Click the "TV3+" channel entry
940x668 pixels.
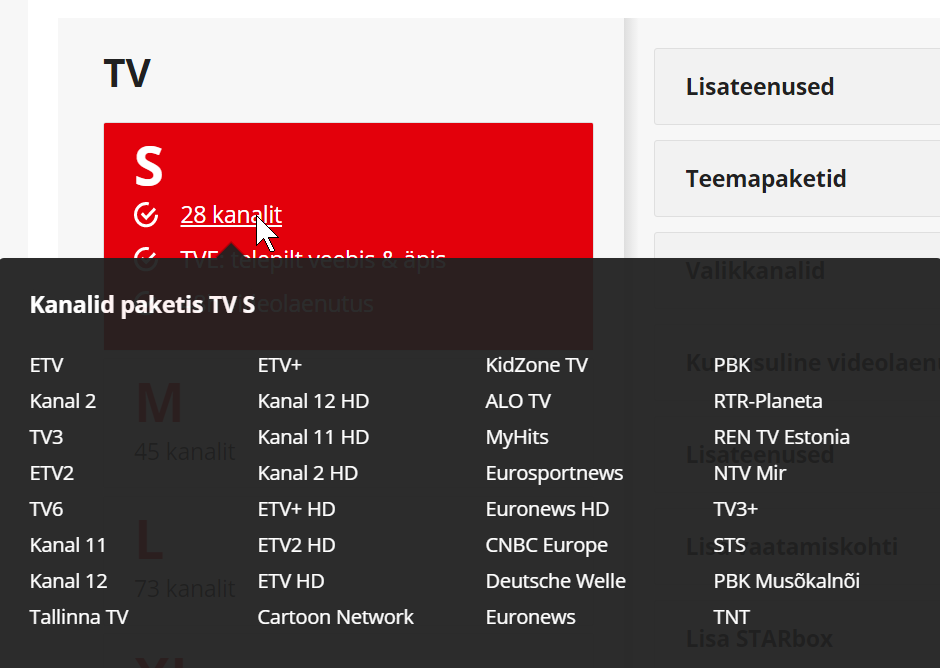pos(736,509)
